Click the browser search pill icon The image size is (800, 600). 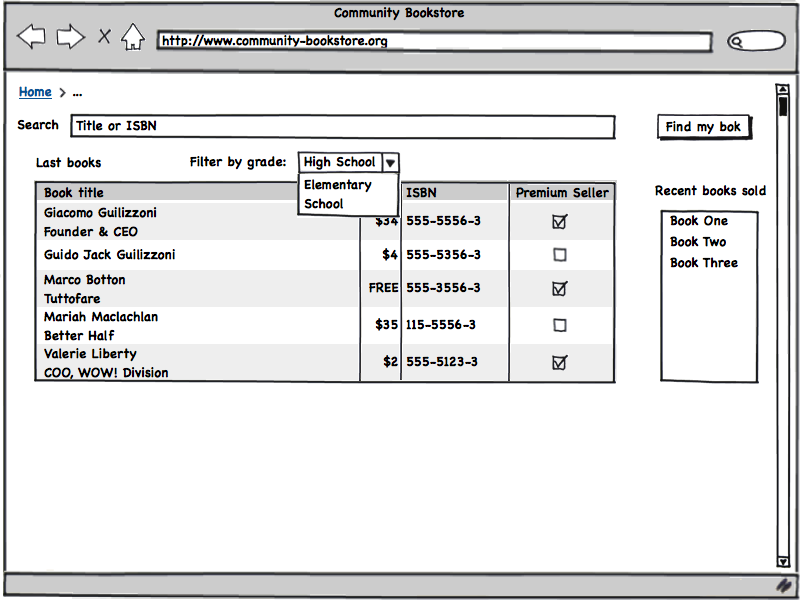click(x=755, y=41)
